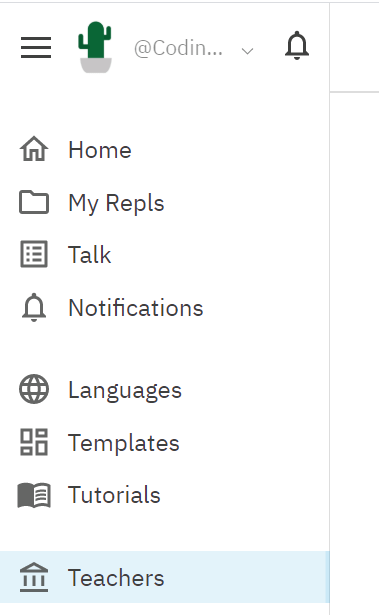Click the Tutorials open-book icon
The width and height of the screenshot is (379, 615).
pos(34,495)
